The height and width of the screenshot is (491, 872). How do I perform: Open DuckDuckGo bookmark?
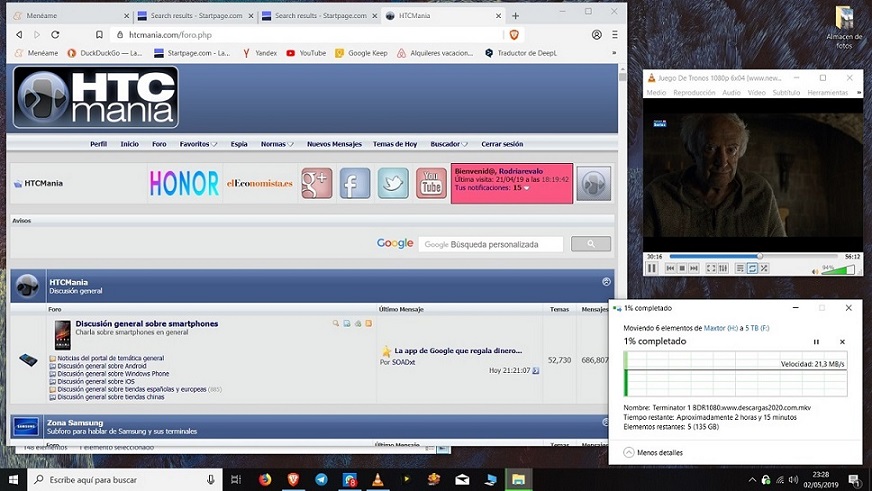[x=105, y=53]
